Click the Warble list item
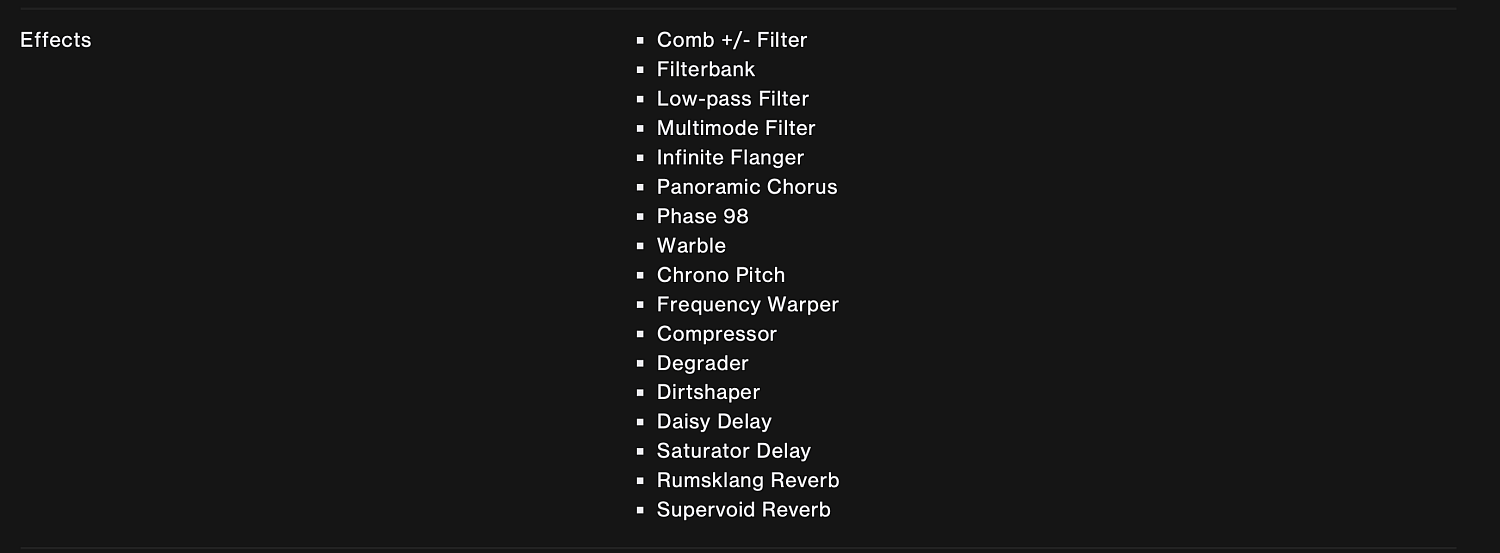 (x=691, y=245)
